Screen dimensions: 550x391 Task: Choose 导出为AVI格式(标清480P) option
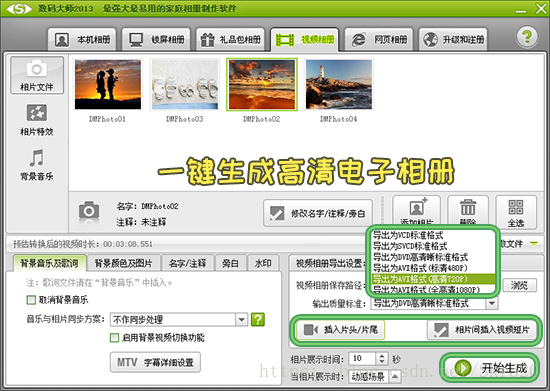[433, 268]
